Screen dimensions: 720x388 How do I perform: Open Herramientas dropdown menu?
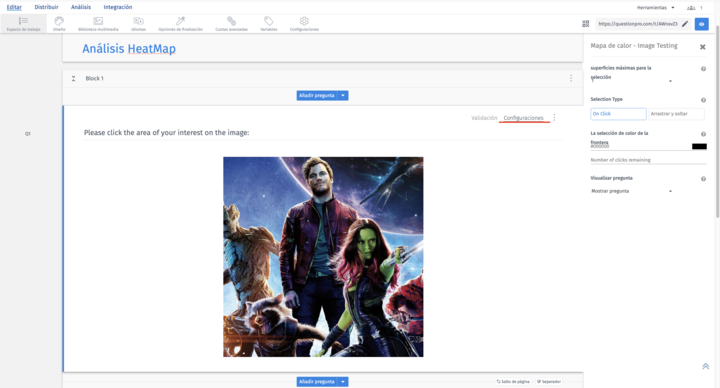(x=655, y=8)
